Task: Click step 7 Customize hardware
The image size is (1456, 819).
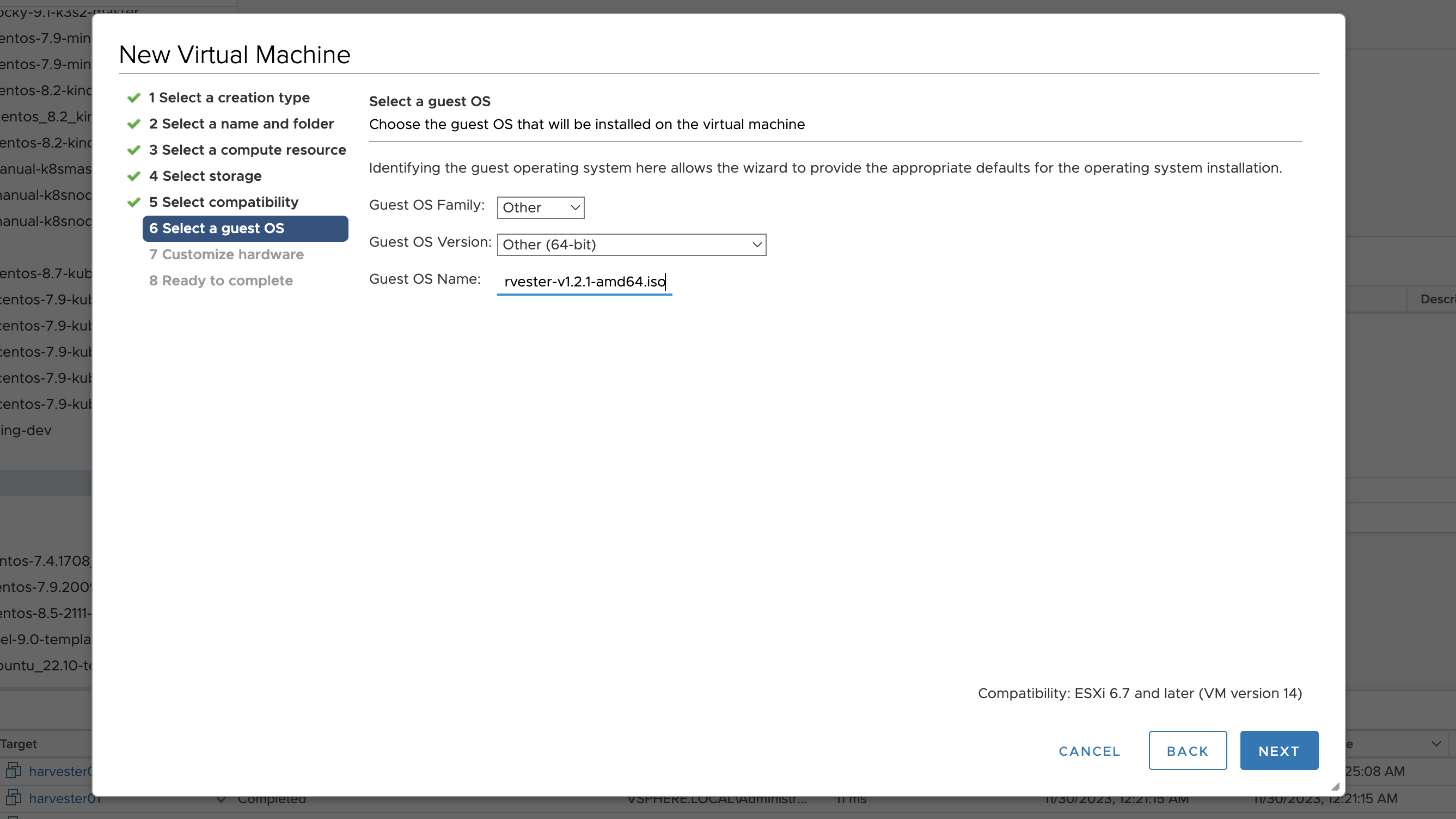Action: click(226, 254)
